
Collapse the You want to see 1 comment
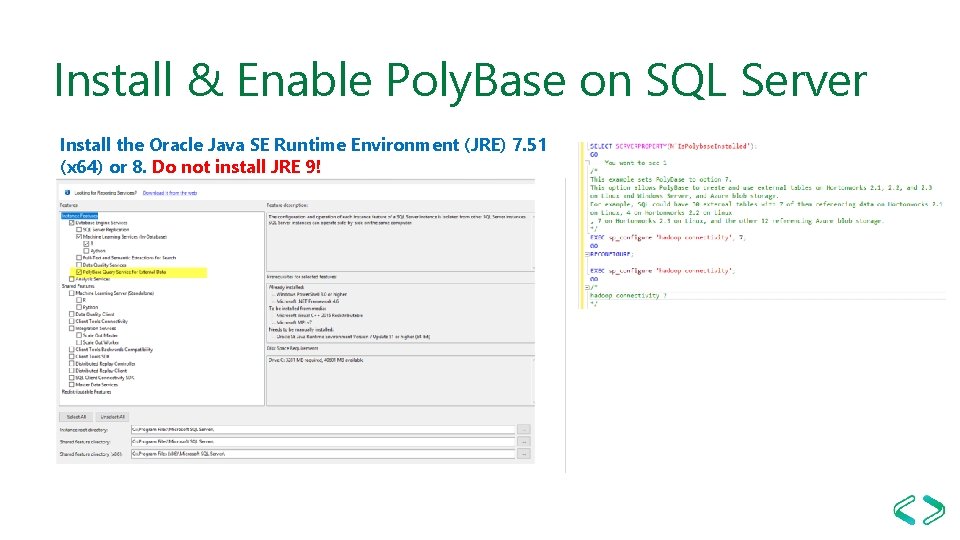click(587, 163)
